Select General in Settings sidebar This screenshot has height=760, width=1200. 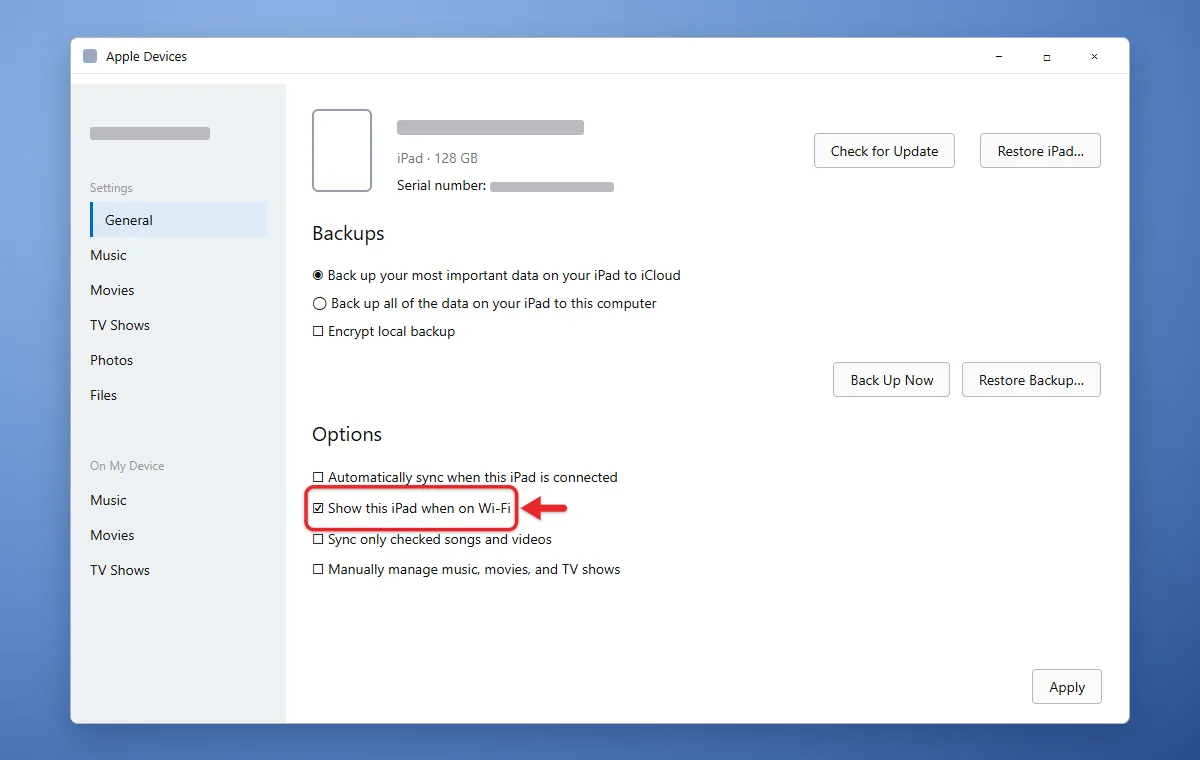pyautogui.click(x=178, y=220)
